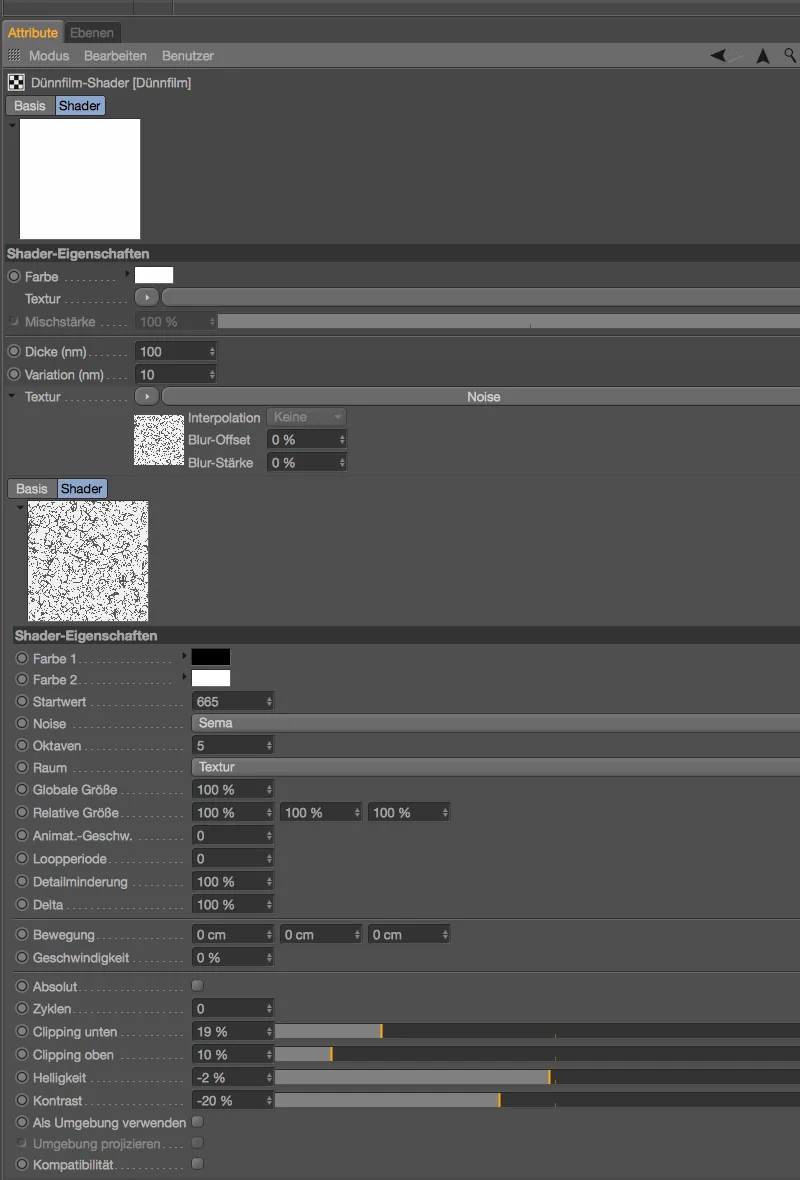The image size is (800, 1180).
Task: Open the Modus menu
Action: pos(49,56)
